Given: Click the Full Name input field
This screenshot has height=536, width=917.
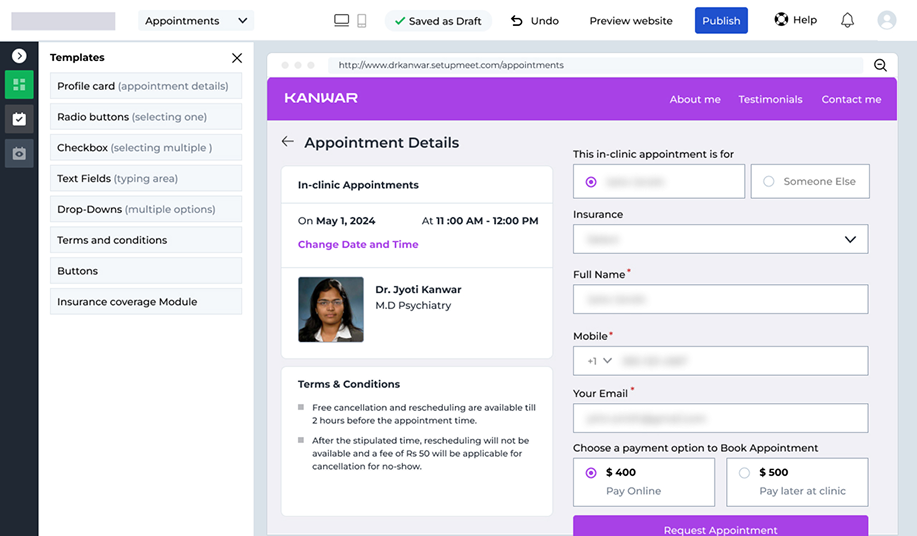Looking at the screenshot, I should tap(720, 300).
